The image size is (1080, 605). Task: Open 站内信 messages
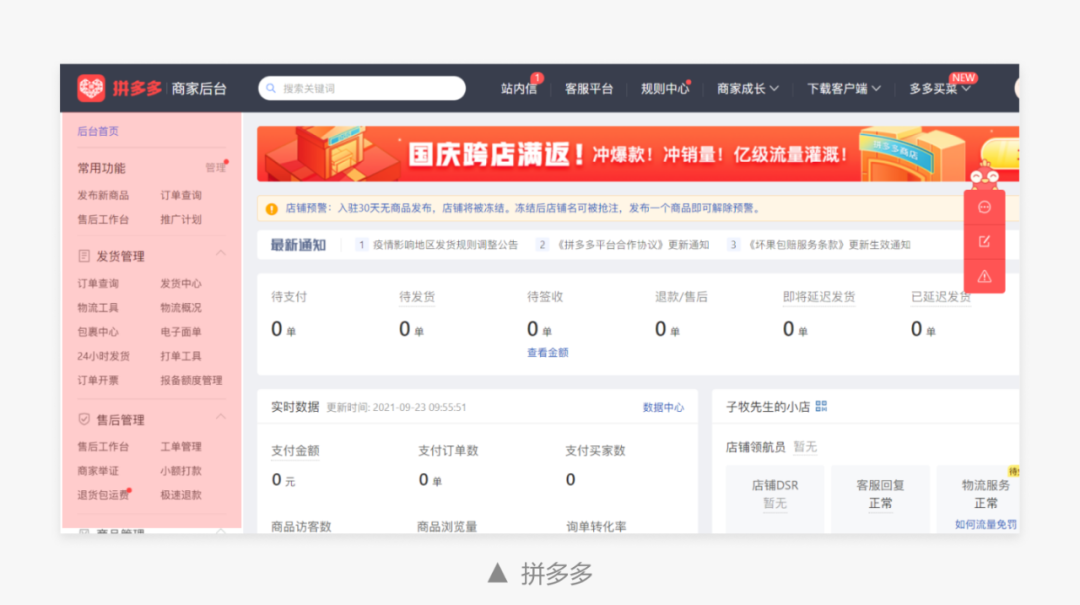click(519, 88)
